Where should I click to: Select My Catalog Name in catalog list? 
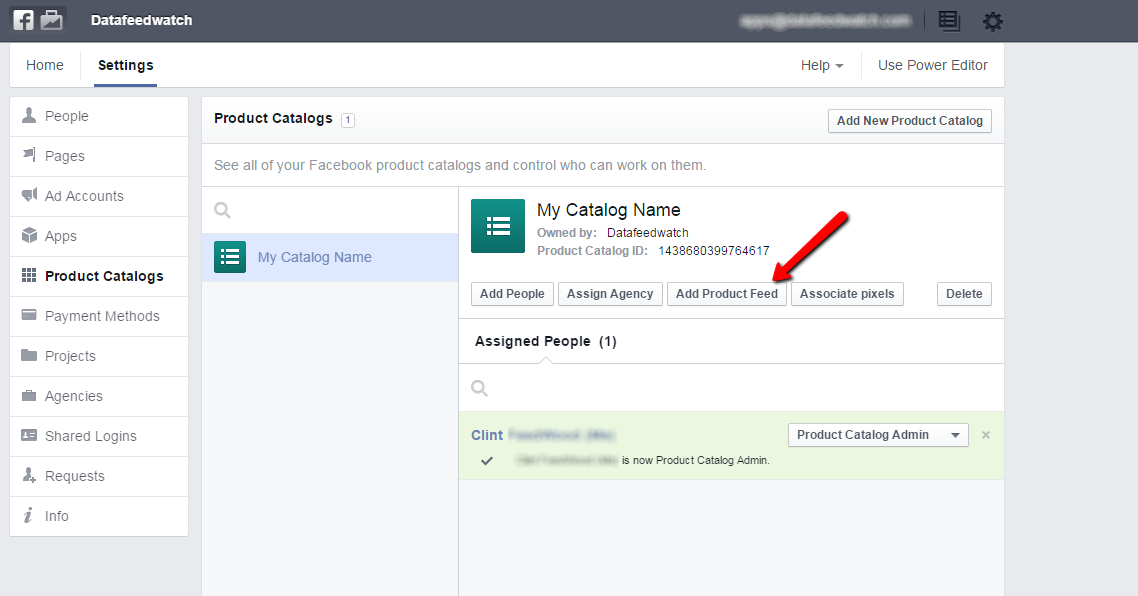330,257
